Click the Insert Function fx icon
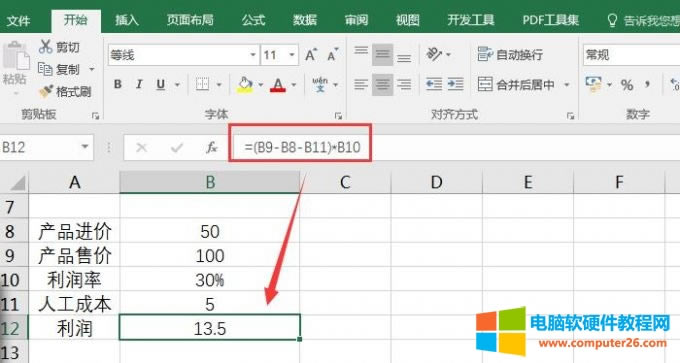Viewport: 680px width, 363px height. click(x=211, y=148)
